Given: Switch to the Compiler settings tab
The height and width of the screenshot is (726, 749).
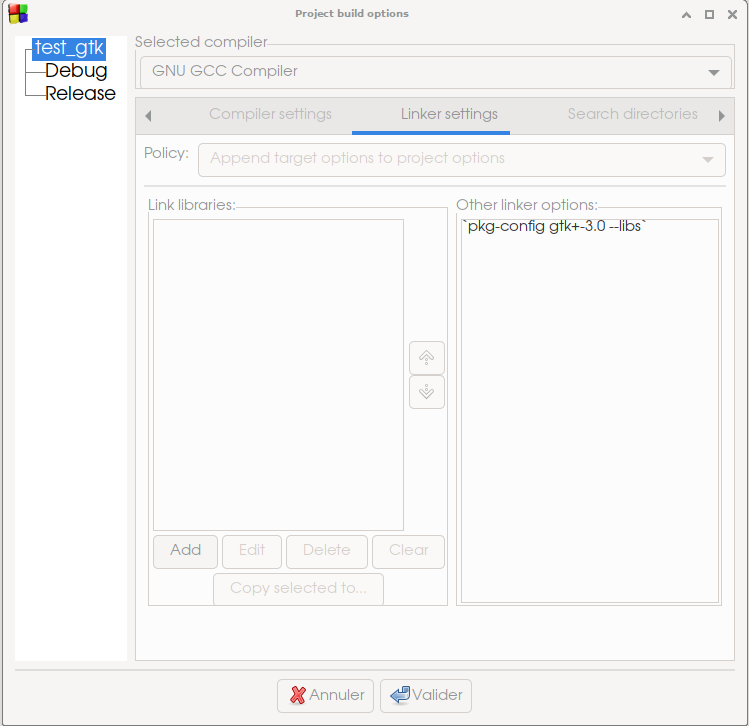Looking at the screenshot, I should pyautogui.click(x=270, y=114).
